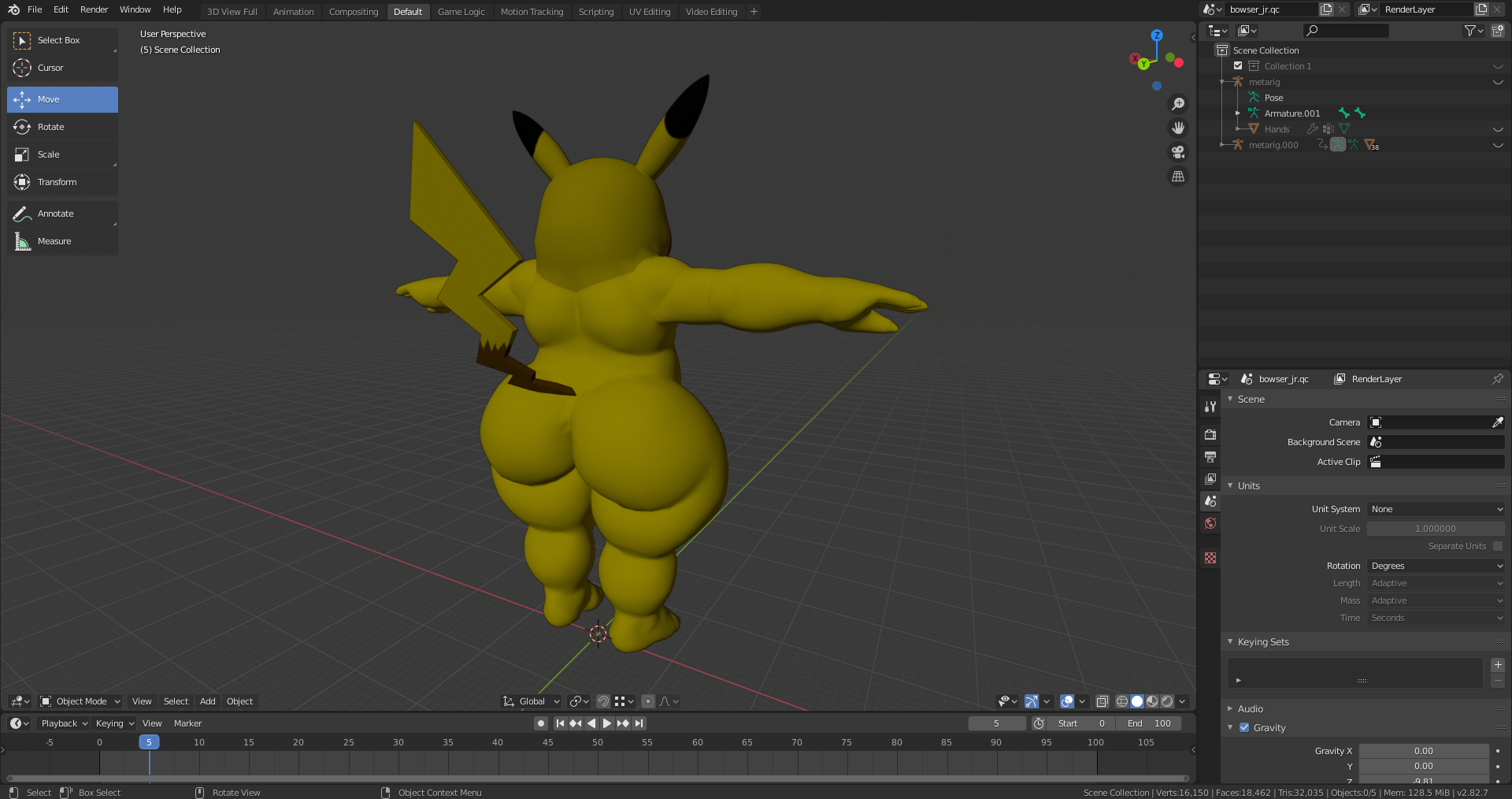Open the Playback dropdown in timeline
1512x799 pixels.
tap(65, 723)
